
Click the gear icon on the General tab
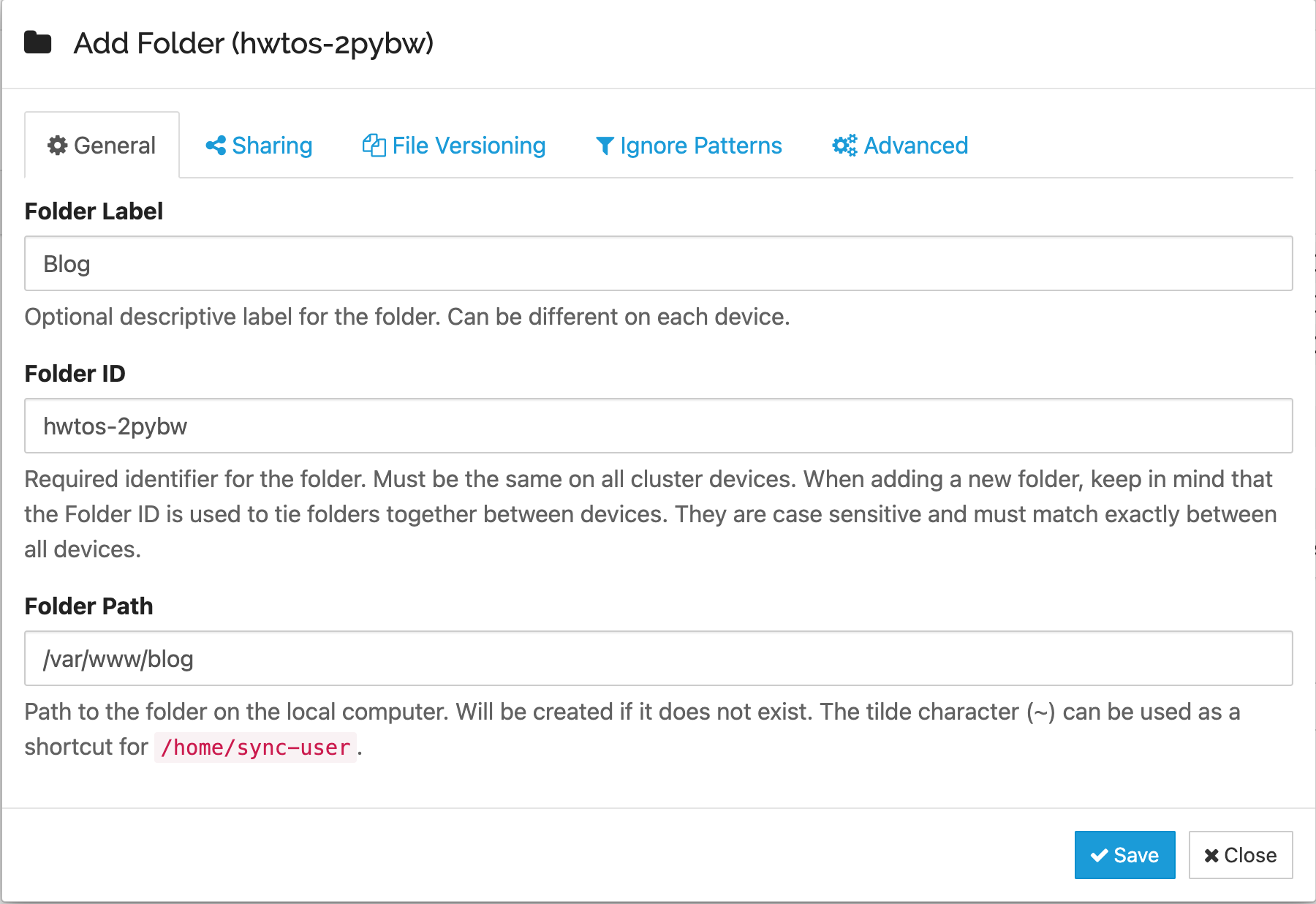[57, 146]
